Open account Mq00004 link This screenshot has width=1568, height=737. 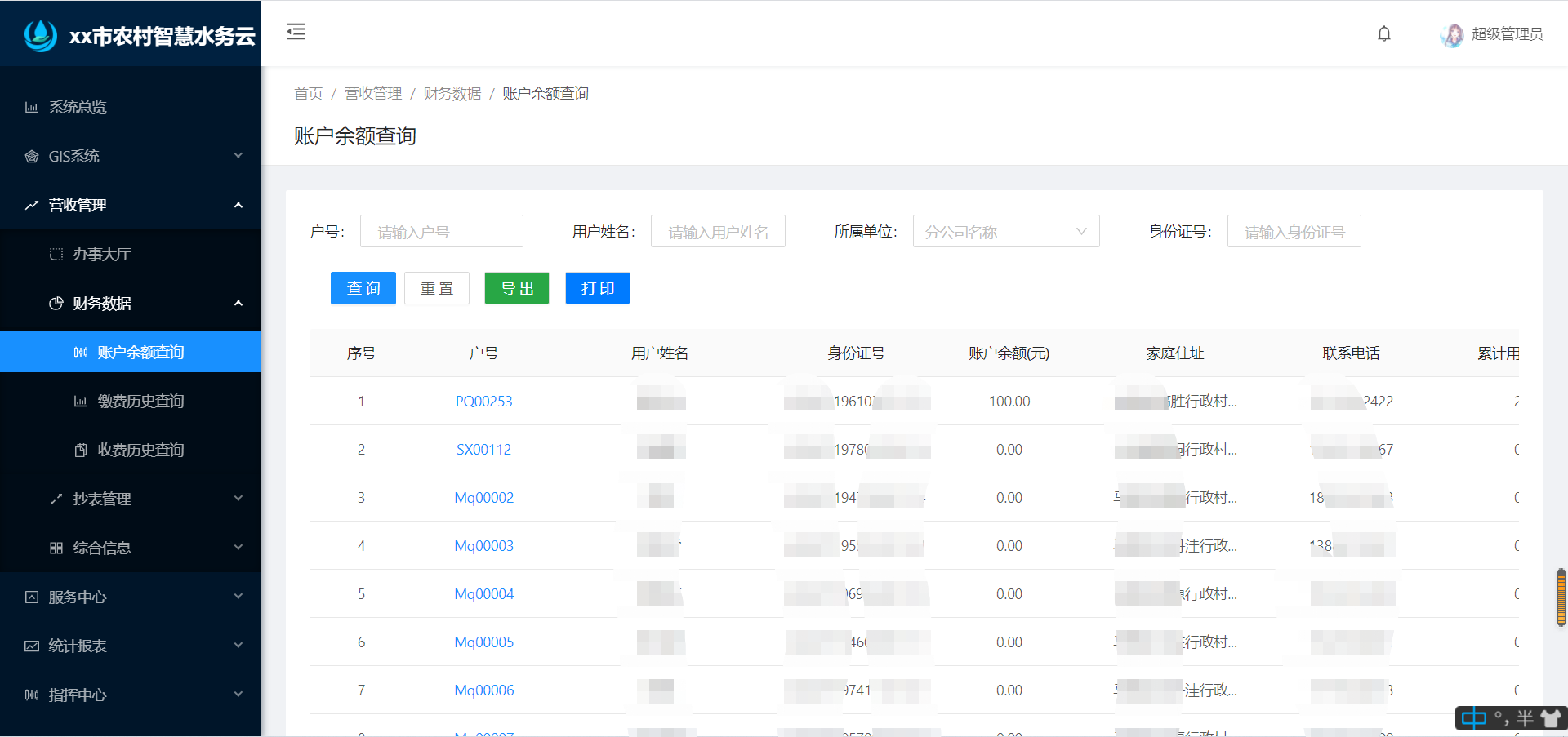coord(484,593)
